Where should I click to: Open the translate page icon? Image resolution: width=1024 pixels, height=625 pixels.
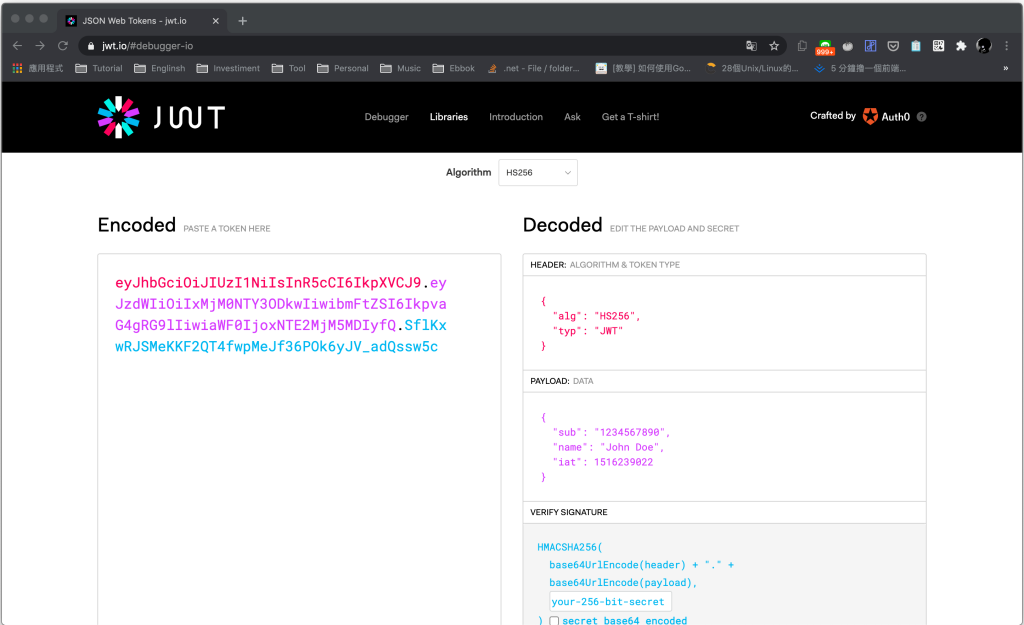coord(751,46)
